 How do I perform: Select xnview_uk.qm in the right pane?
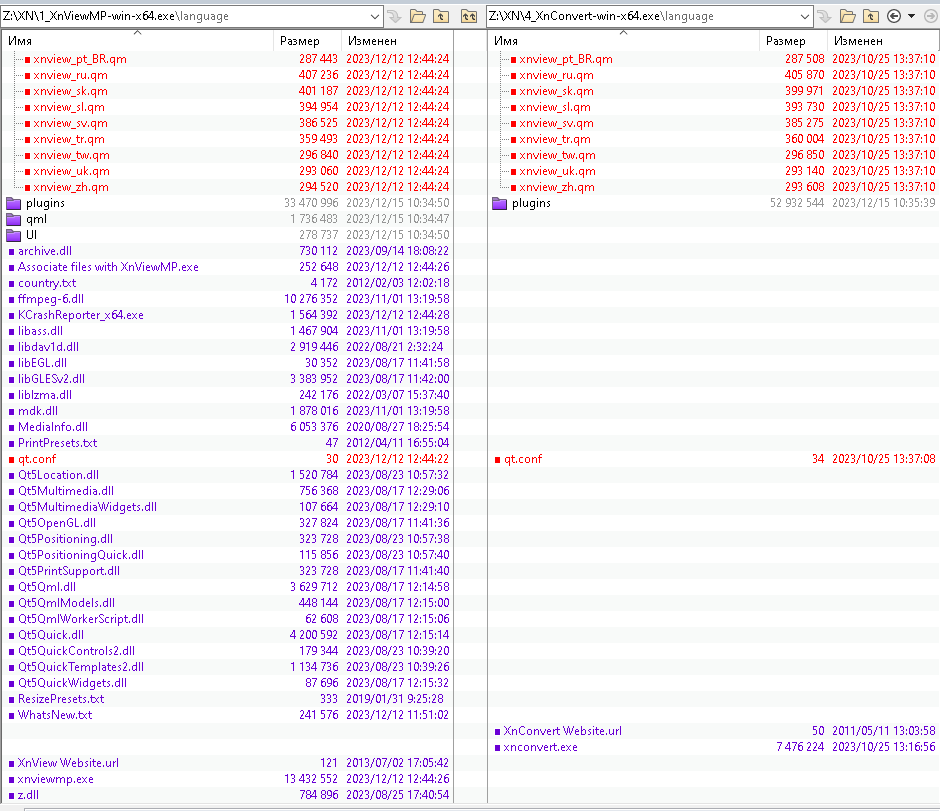pos(558,171)
